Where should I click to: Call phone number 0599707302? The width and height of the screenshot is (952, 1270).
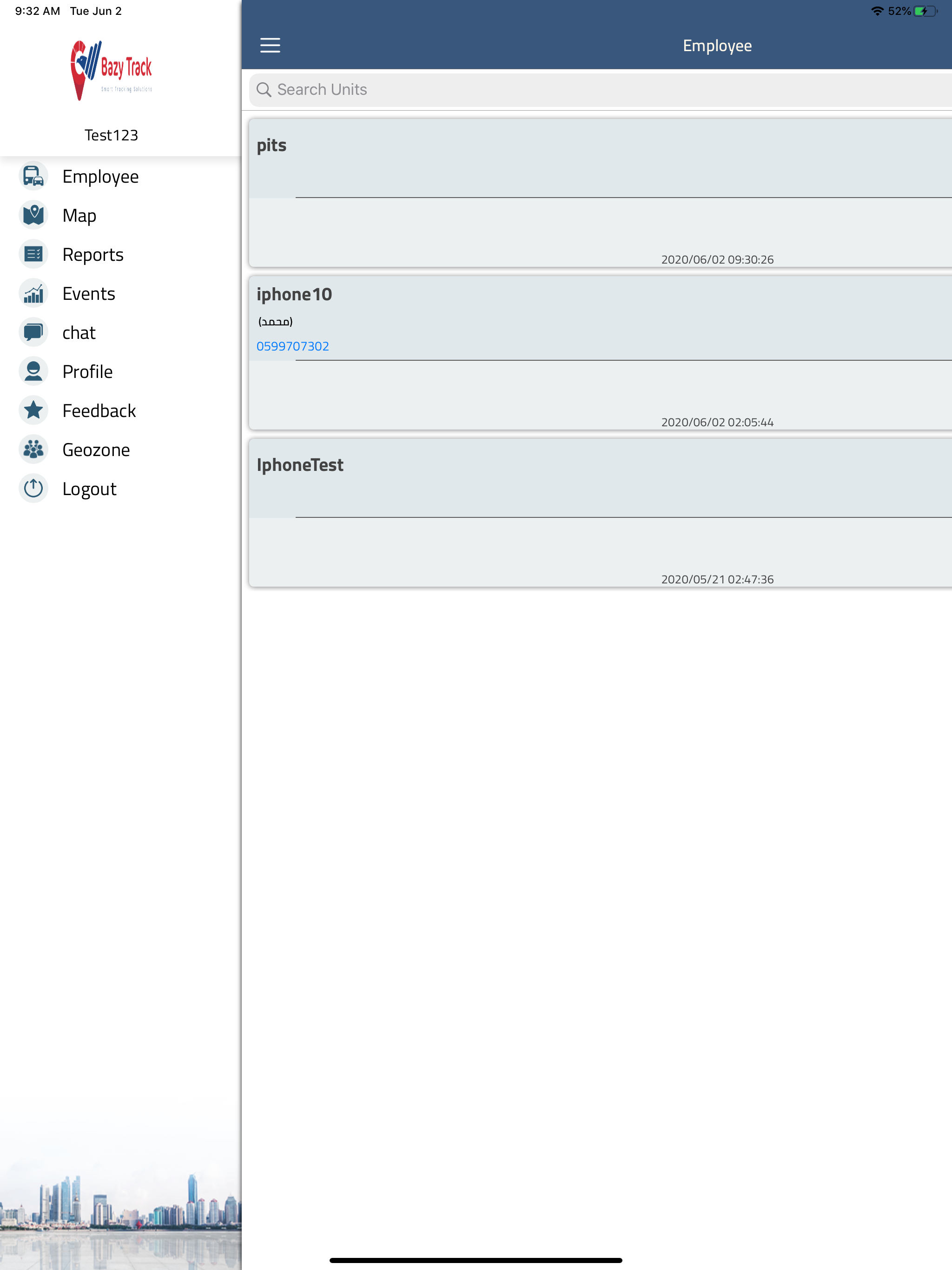293,346
